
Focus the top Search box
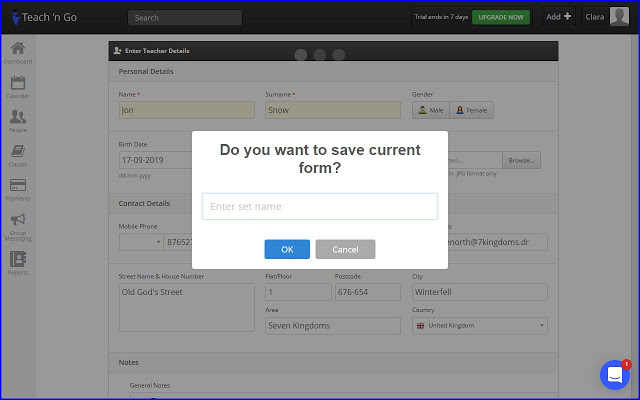click(x=185, y=18)
